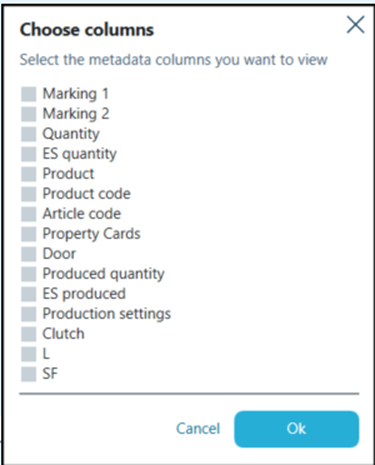Toggle the SF column checkbox
375x465 pixels.
(29, 374)
